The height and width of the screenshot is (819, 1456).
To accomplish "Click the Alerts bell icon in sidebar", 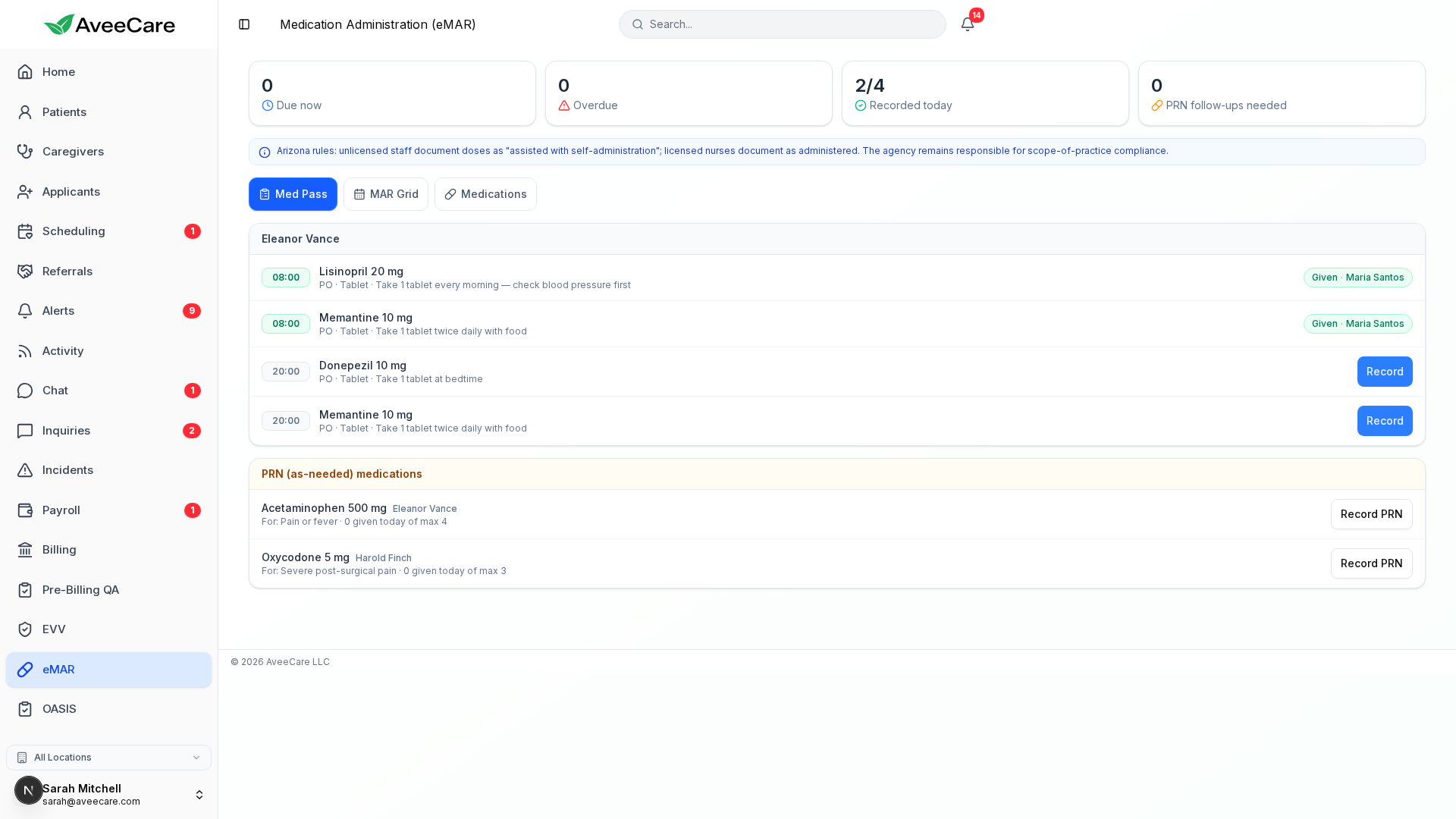I will (25, 311).
